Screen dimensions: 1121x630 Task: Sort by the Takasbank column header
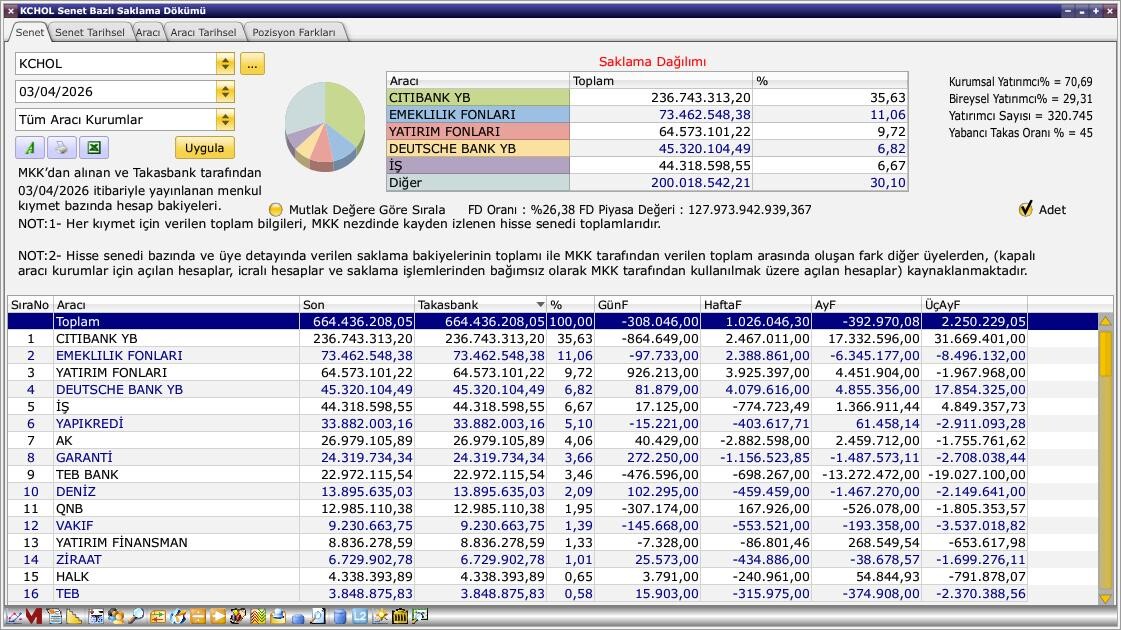[x=480, y=305]
